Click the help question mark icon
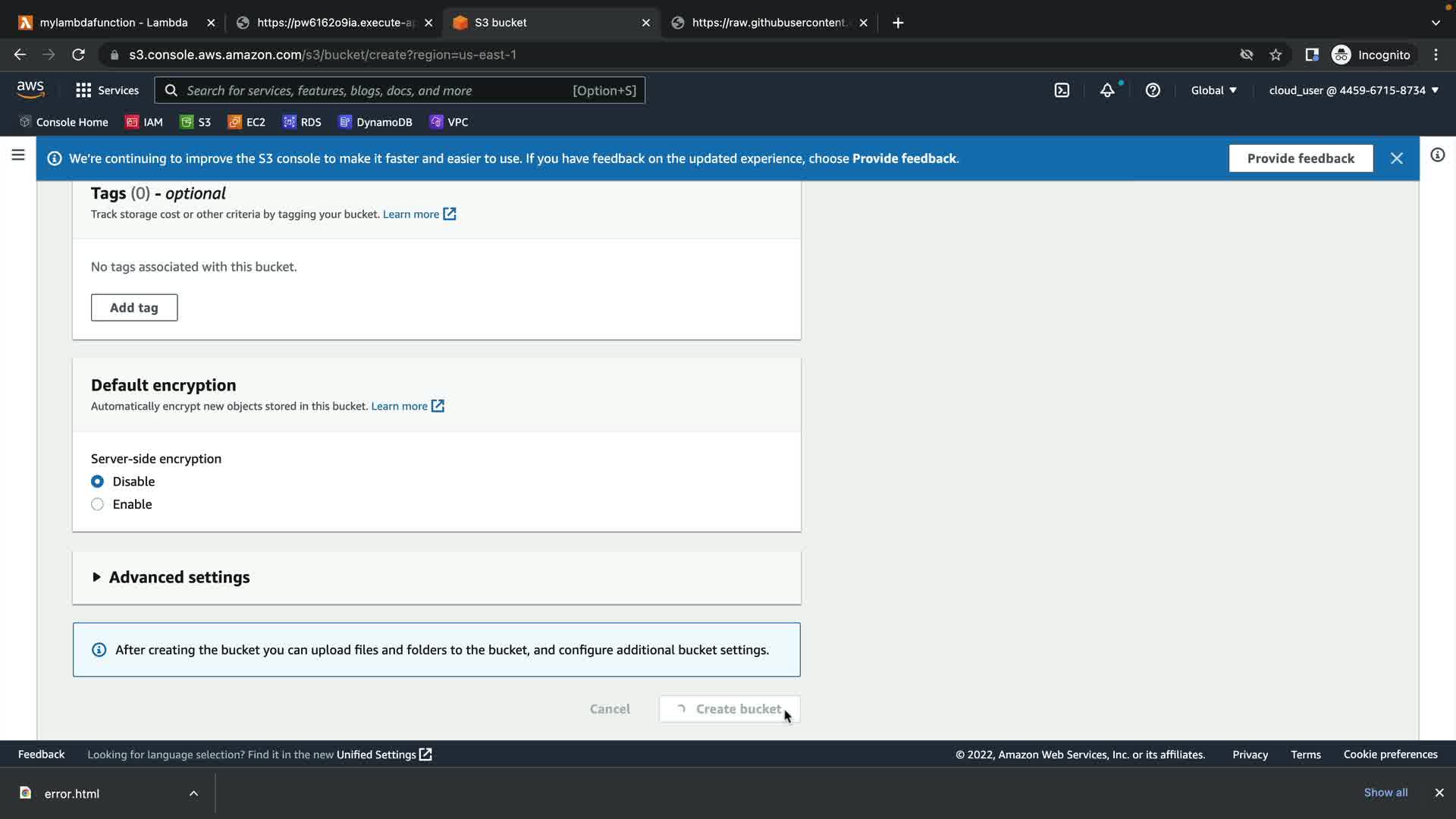 click(1153, 90)
